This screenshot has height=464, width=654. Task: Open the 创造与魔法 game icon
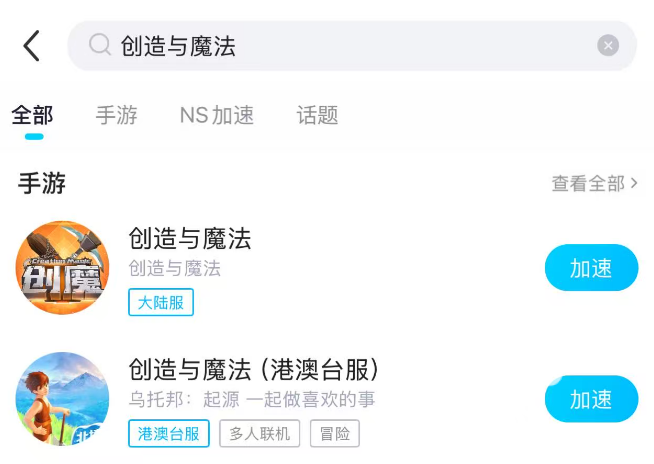coord(62,267)
